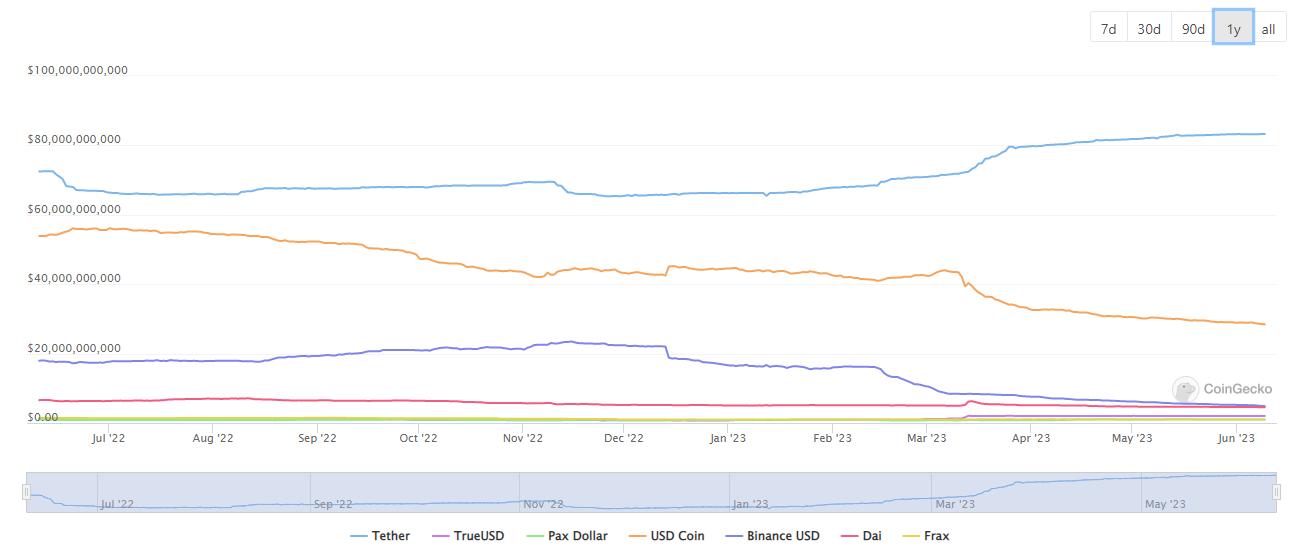The height and width of the screenshot is (551, 1289).
Task: Click the Tether blue legend line marker
Action: [x=359, y=536]
